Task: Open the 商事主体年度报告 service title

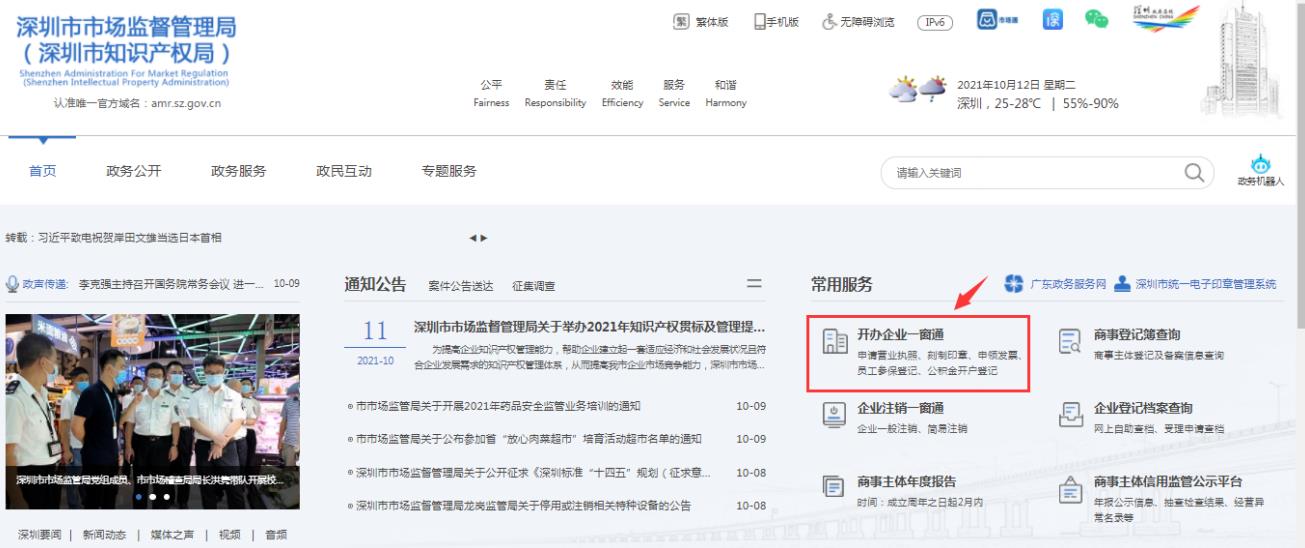Action: [x=907, y=481]
